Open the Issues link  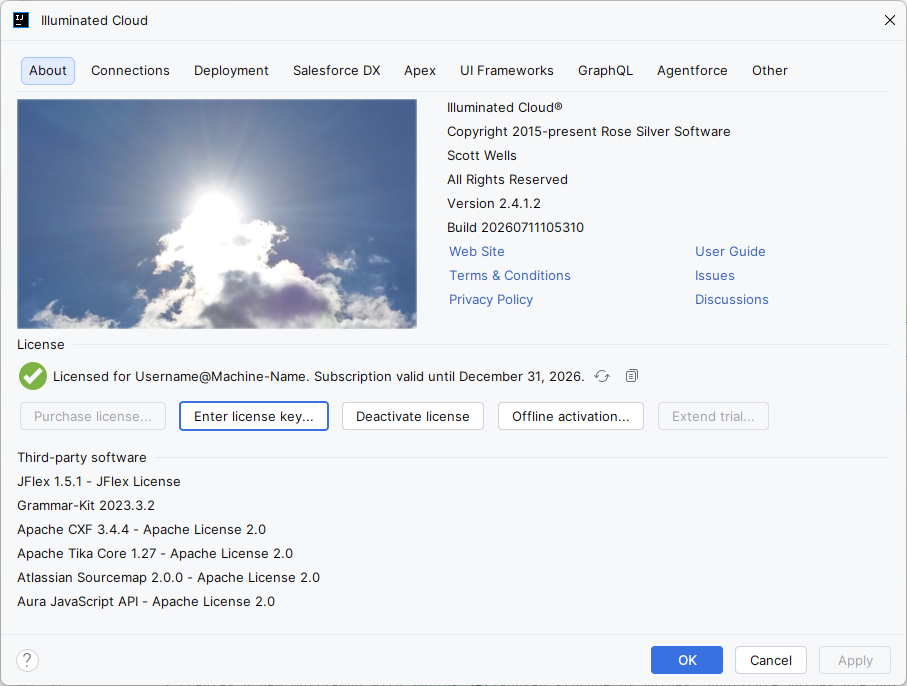pos(714,275)
